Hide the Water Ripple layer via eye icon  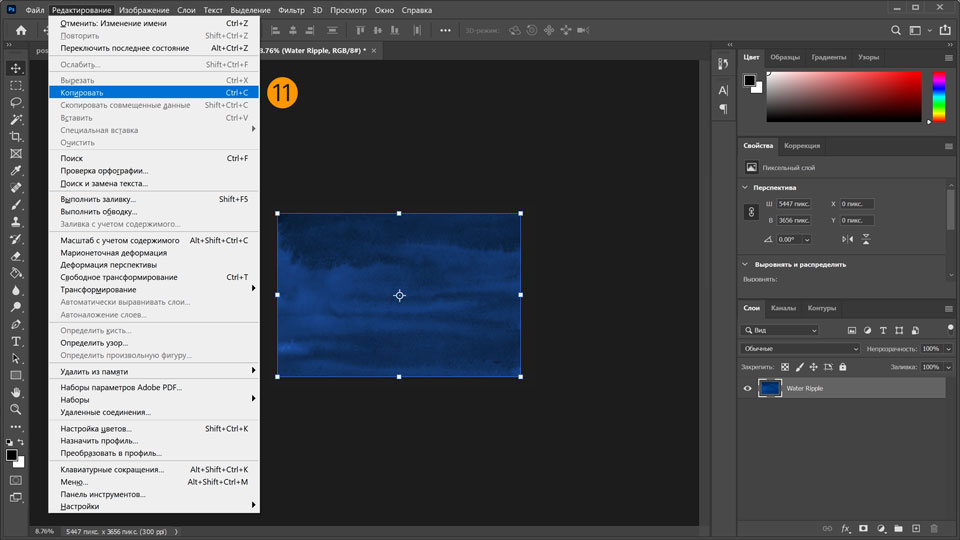(747, 388)
